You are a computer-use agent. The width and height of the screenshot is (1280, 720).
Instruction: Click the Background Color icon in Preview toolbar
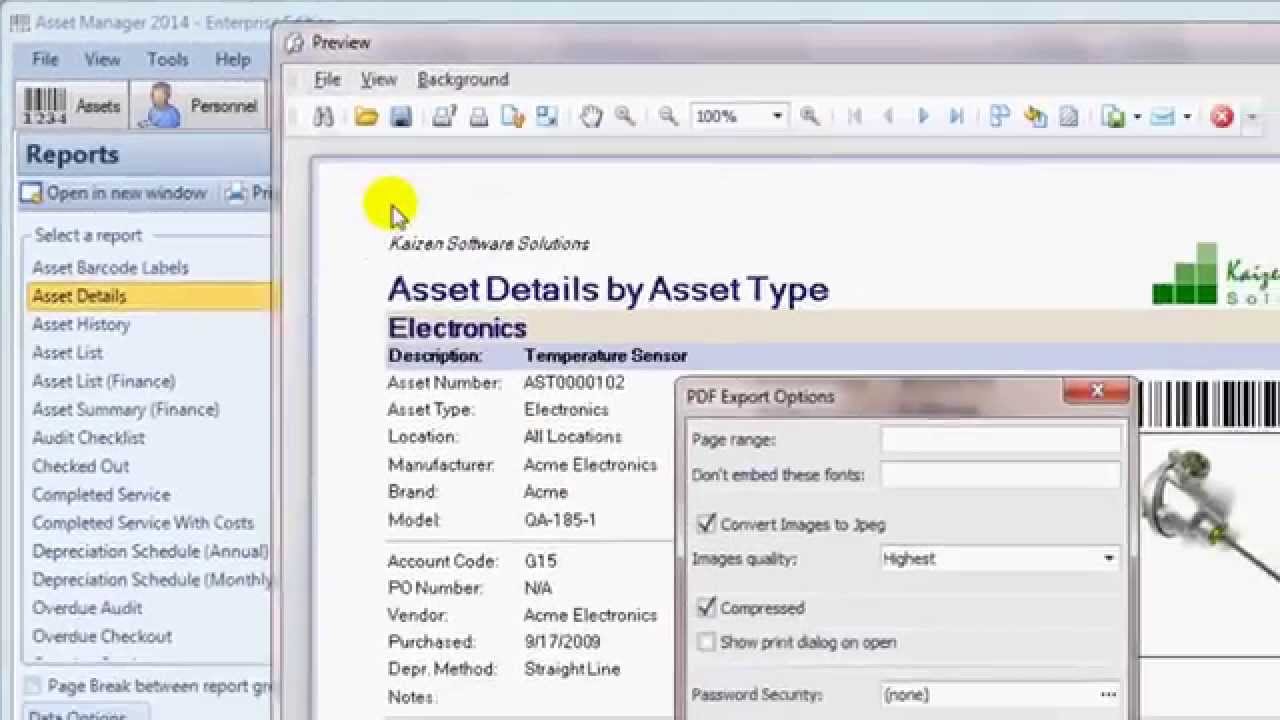(1035, 117)
